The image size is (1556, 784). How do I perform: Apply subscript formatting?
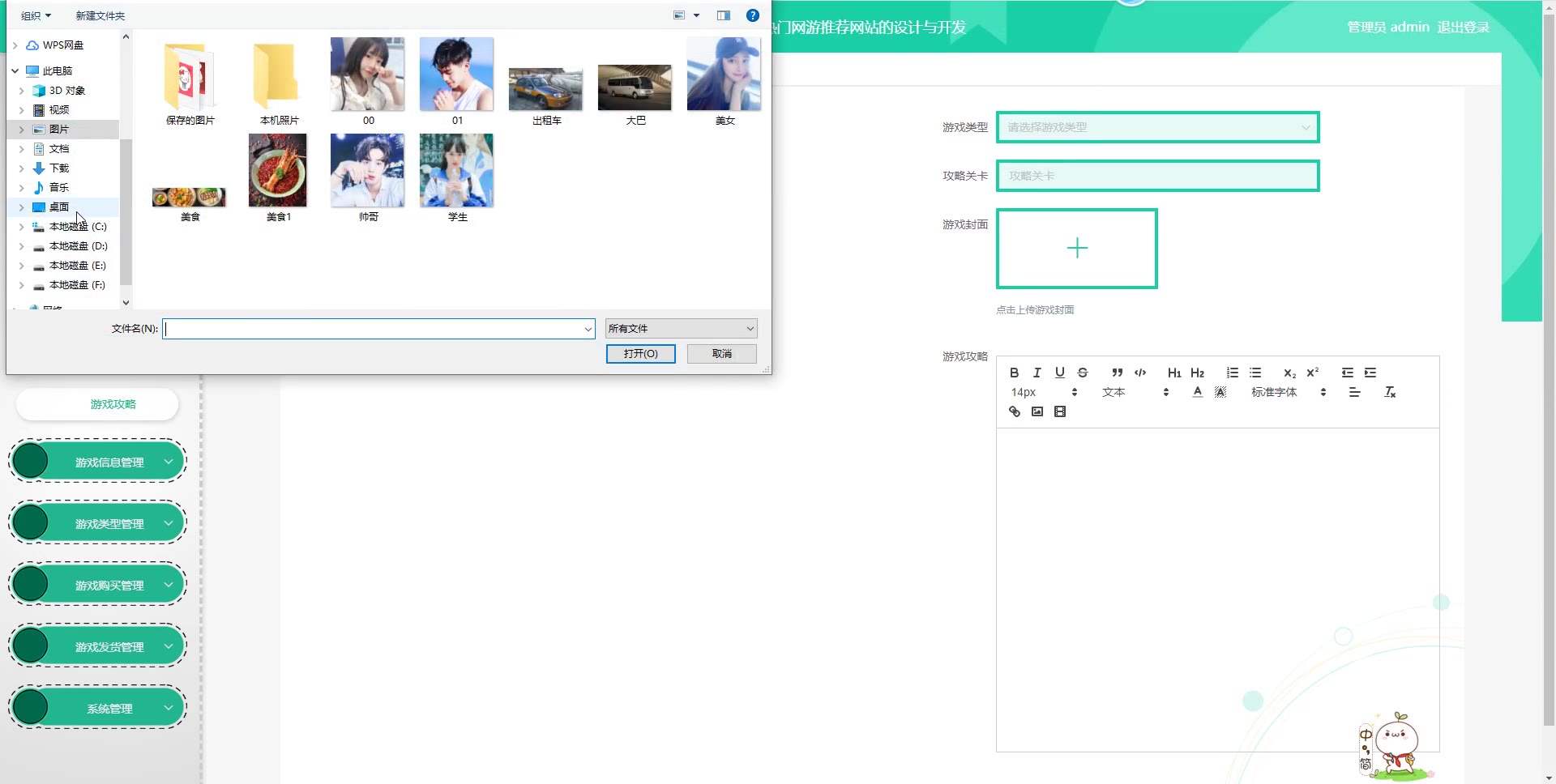tap(1289, 373)
